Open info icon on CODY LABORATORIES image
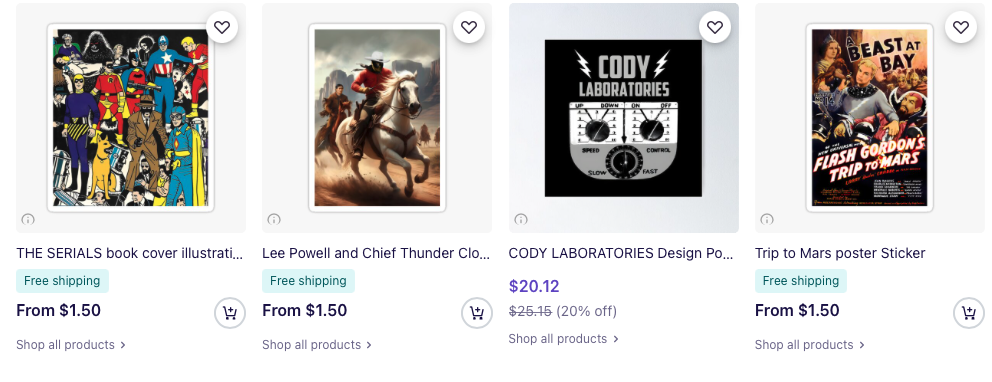This screenshot has width=992, height=382. pyautogui.click(x=521, y=219)
